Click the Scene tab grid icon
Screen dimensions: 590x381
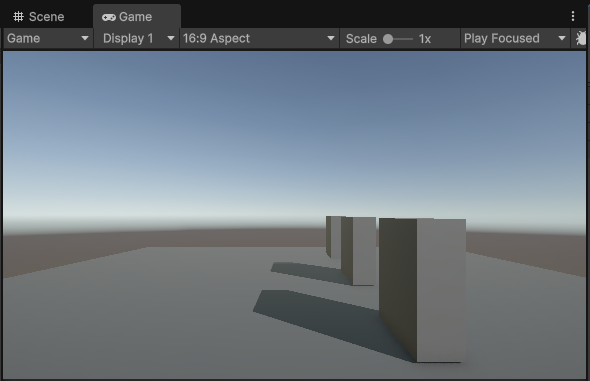(x=18, y=17)
